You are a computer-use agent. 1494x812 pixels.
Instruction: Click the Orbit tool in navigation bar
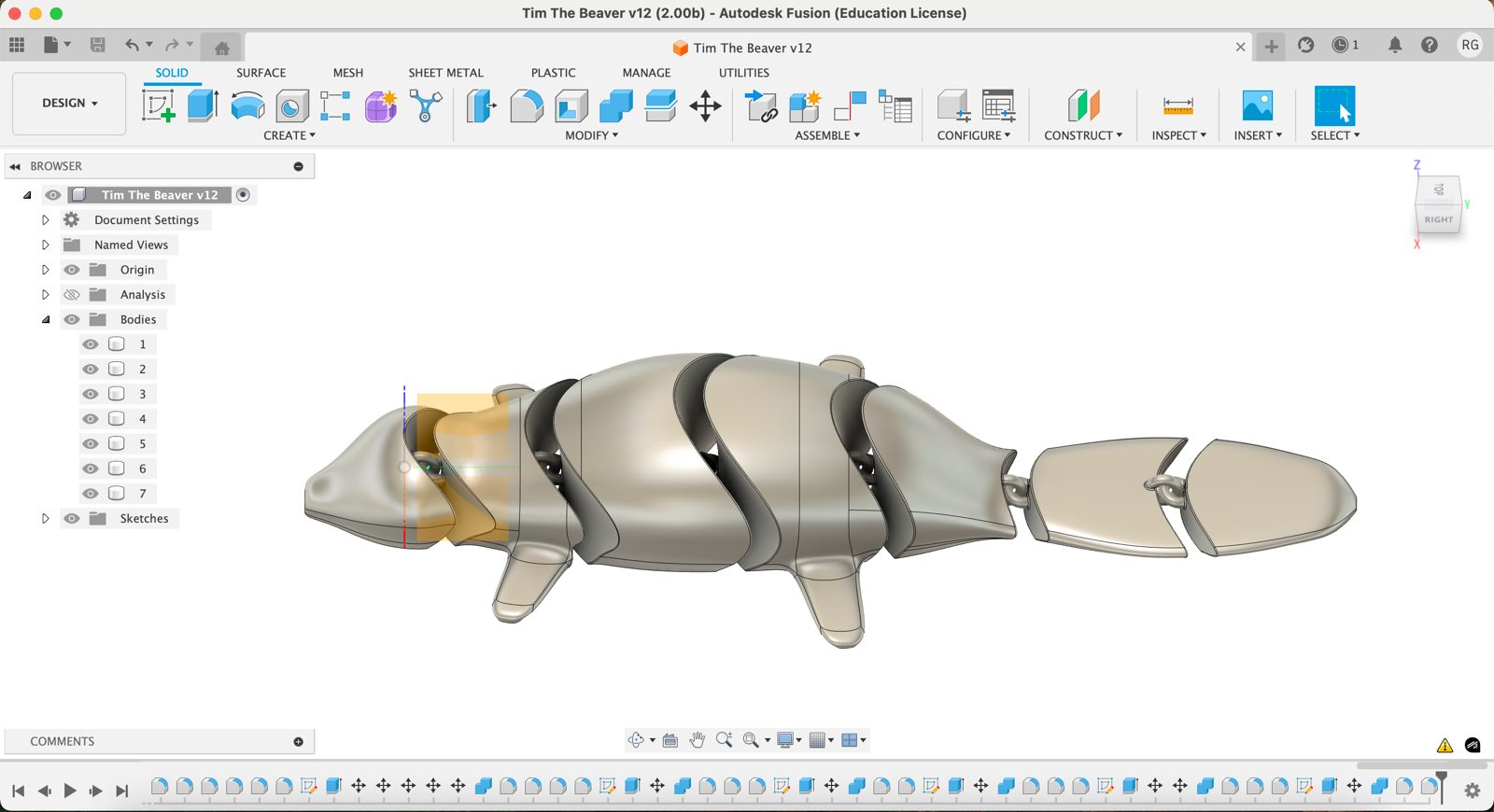(x=636, y=740)
